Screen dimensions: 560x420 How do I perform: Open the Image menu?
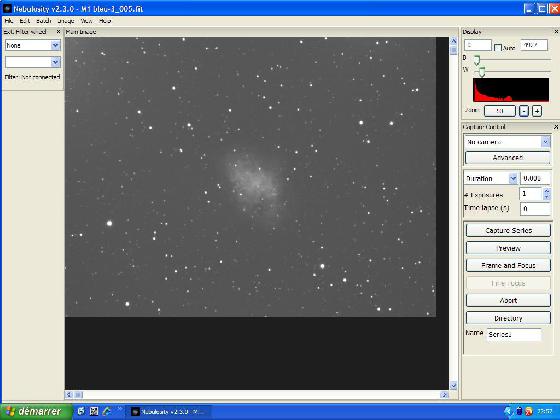pyautogui.click(x=66, y=21)
